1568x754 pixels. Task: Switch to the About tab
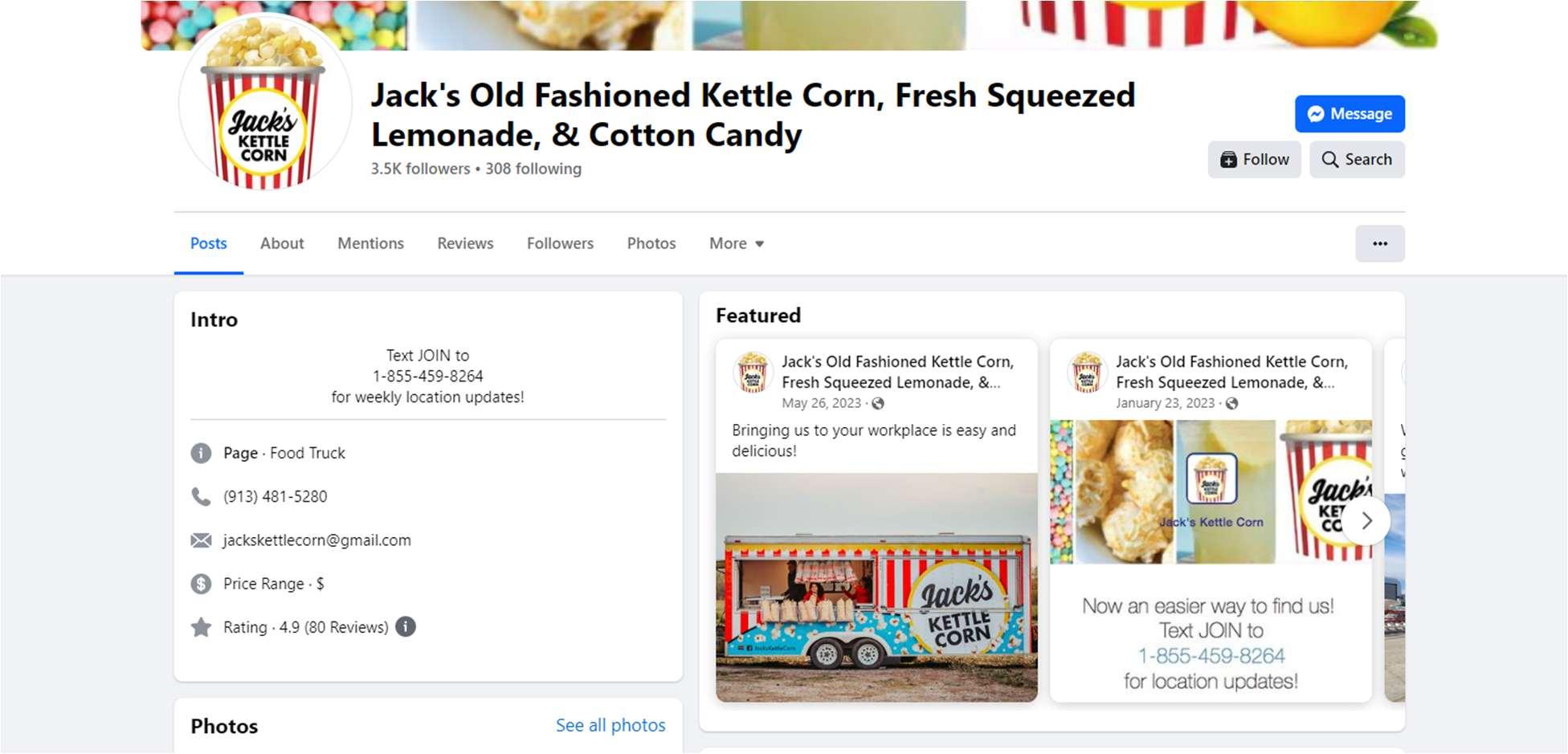(x=282, y=243)
